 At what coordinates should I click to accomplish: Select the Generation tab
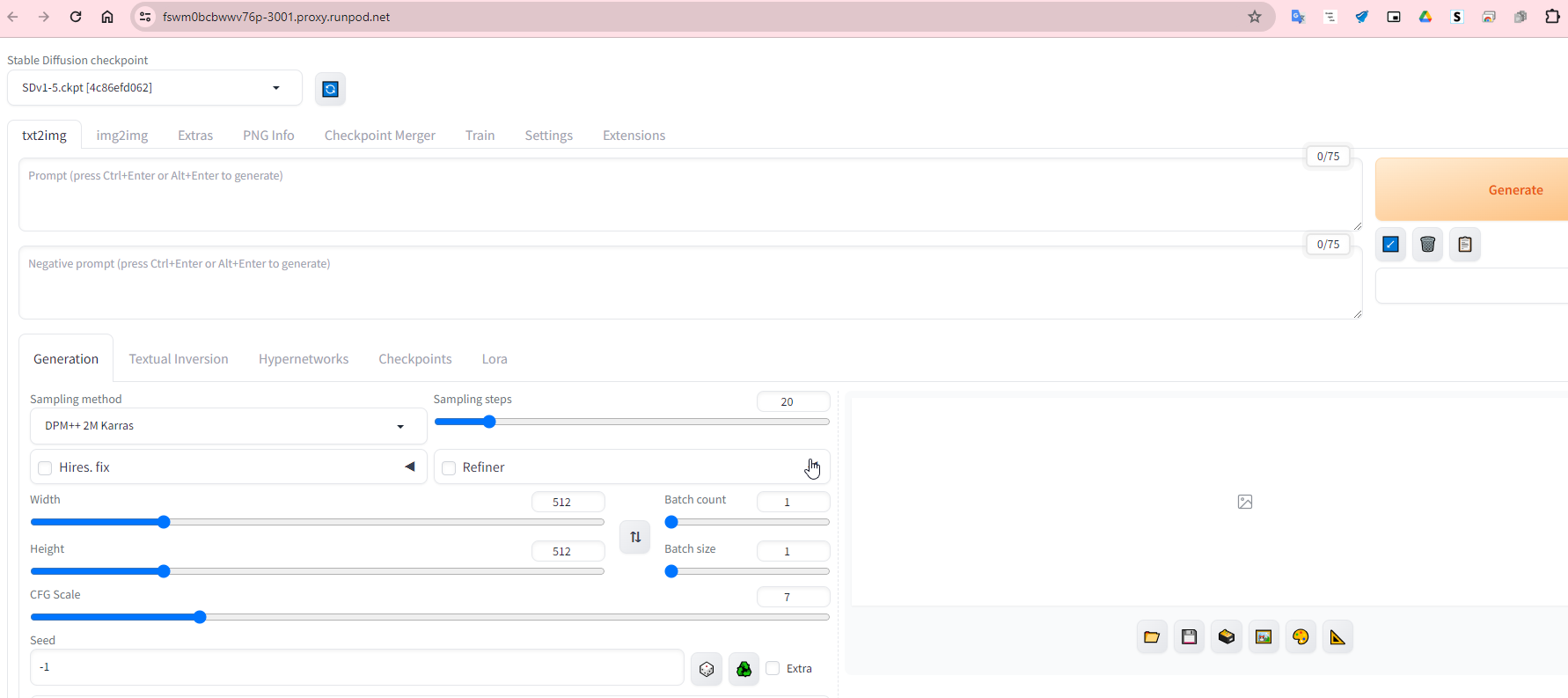point(66,359)
